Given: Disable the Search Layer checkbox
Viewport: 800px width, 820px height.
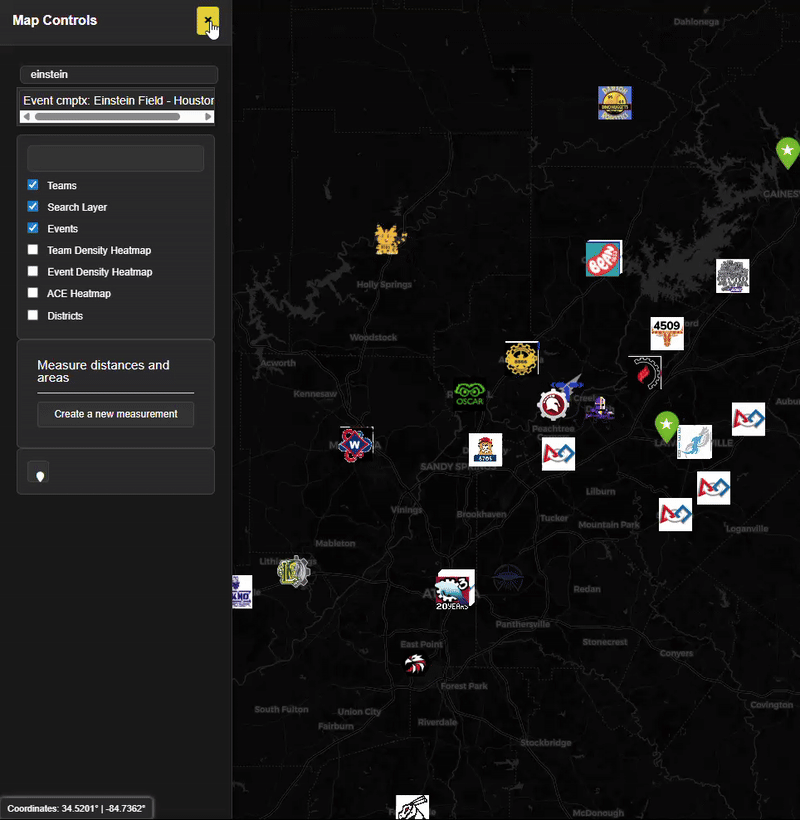Looking at the screenshot, I should click(33, 207).
